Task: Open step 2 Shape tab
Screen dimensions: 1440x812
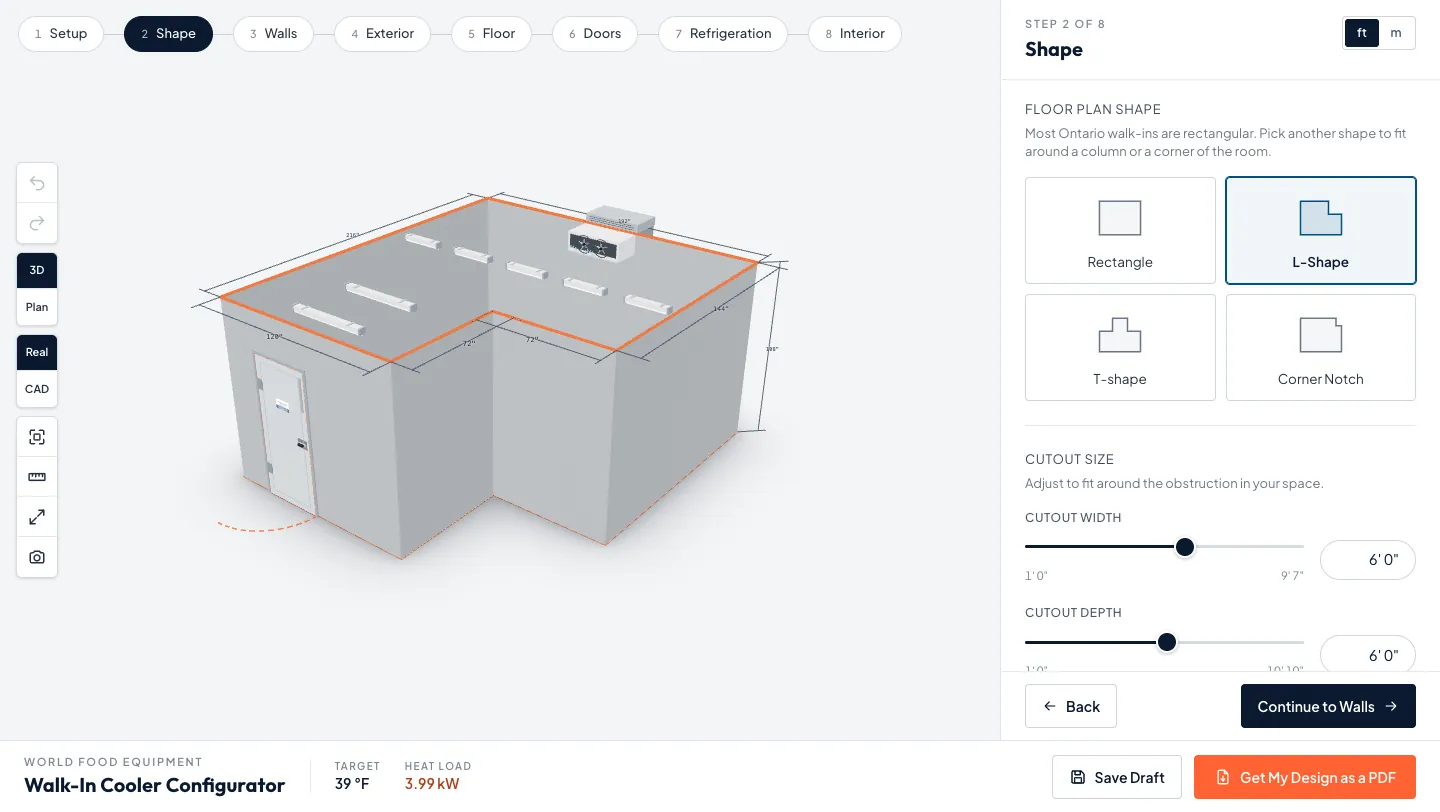Action: (x=168, y=34)
